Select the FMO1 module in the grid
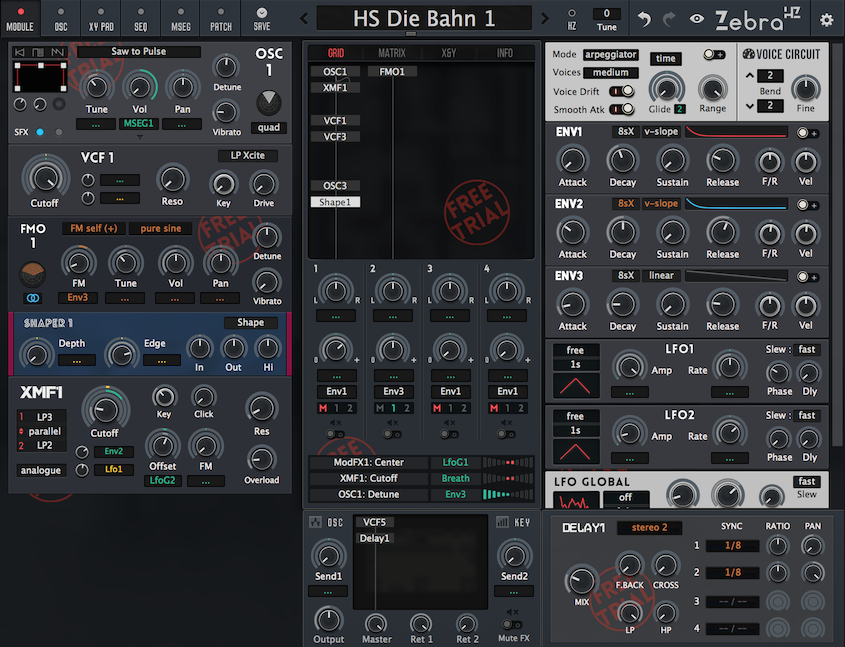Image resolution: width=845 pixels, height=647 pixels. pos(392,72)
